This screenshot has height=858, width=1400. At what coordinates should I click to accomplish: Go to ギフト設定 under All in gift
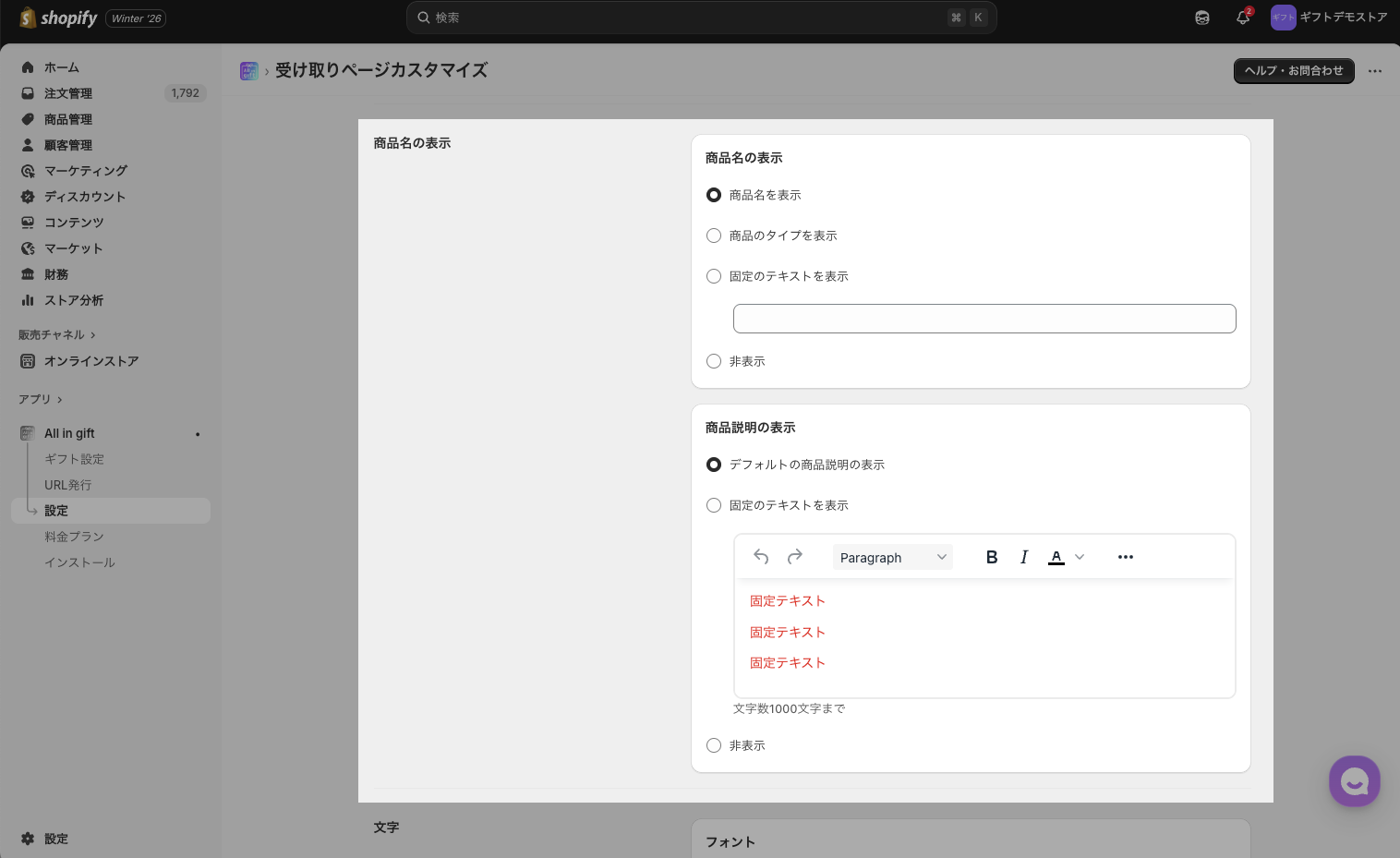click(74, 459)
